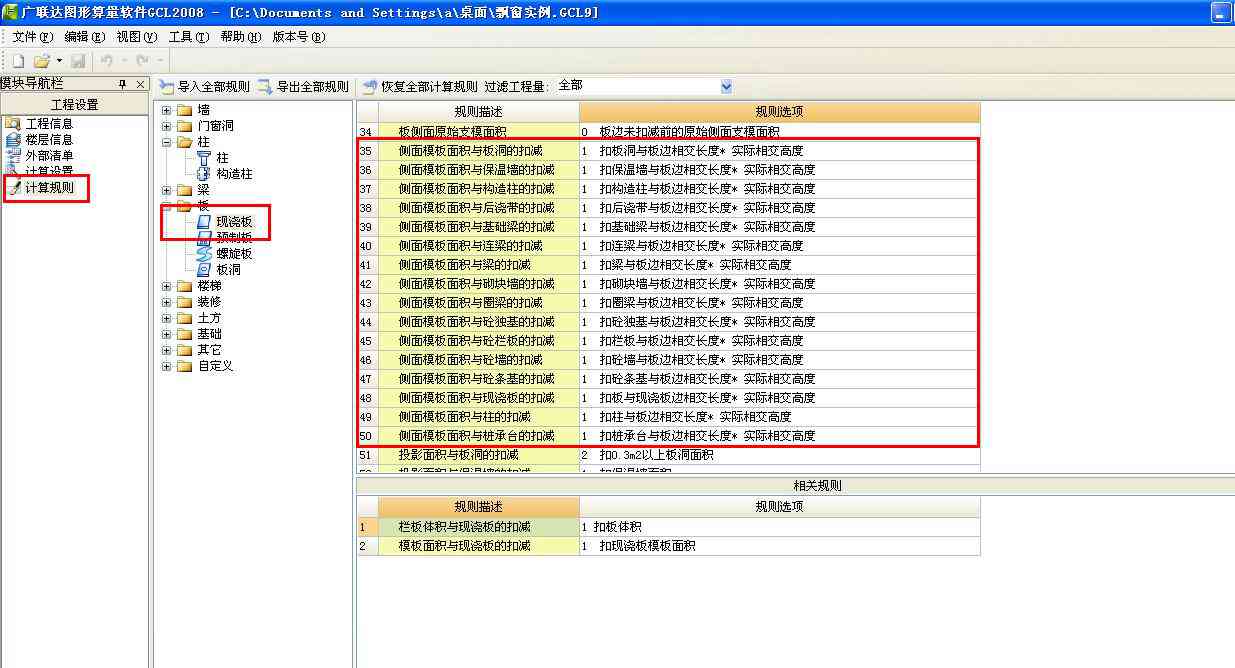Expand the 楼梯 tree node
Viewport: 1235px width, 668px height.
(166, 286)
